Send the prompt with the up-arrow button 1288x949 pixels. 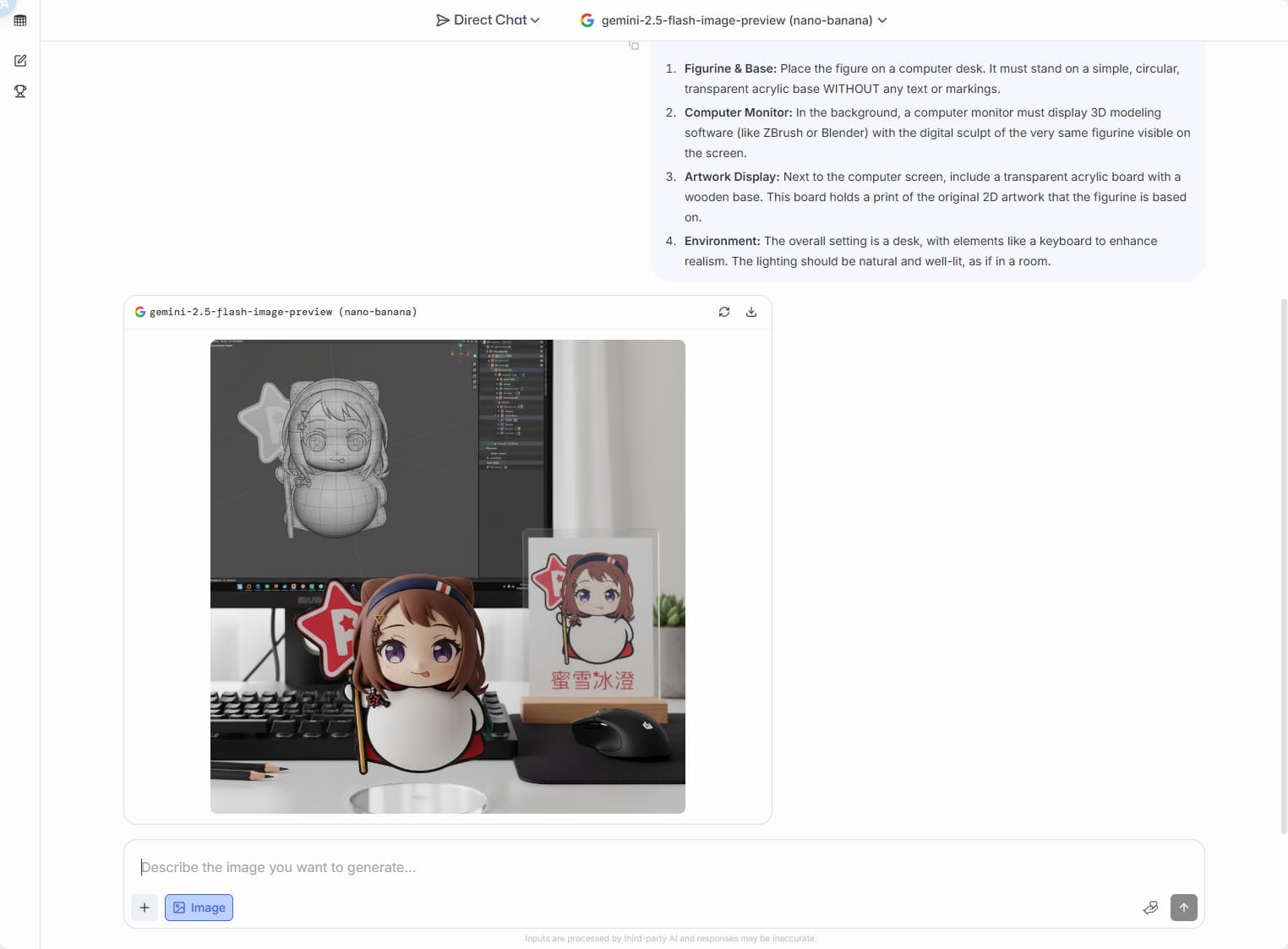point(1184,908)
